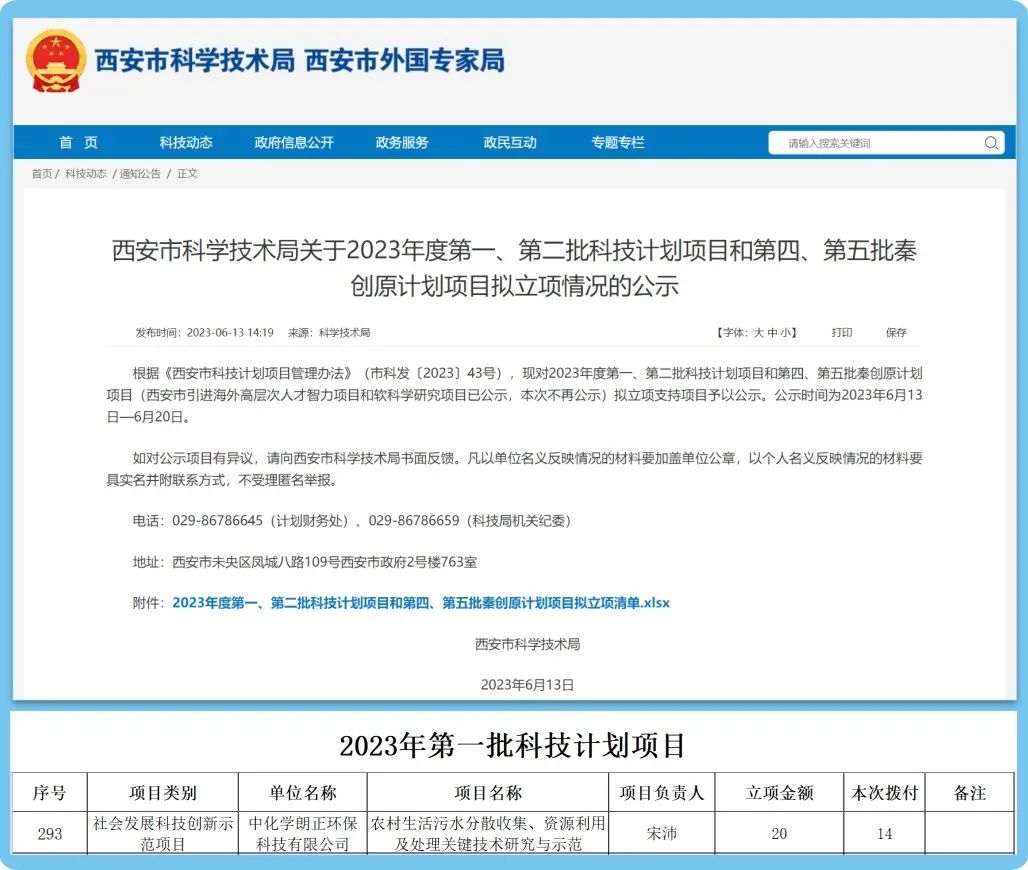
Task: Go to the 政务服务 menu item
Action: click(x=402, y=143)
